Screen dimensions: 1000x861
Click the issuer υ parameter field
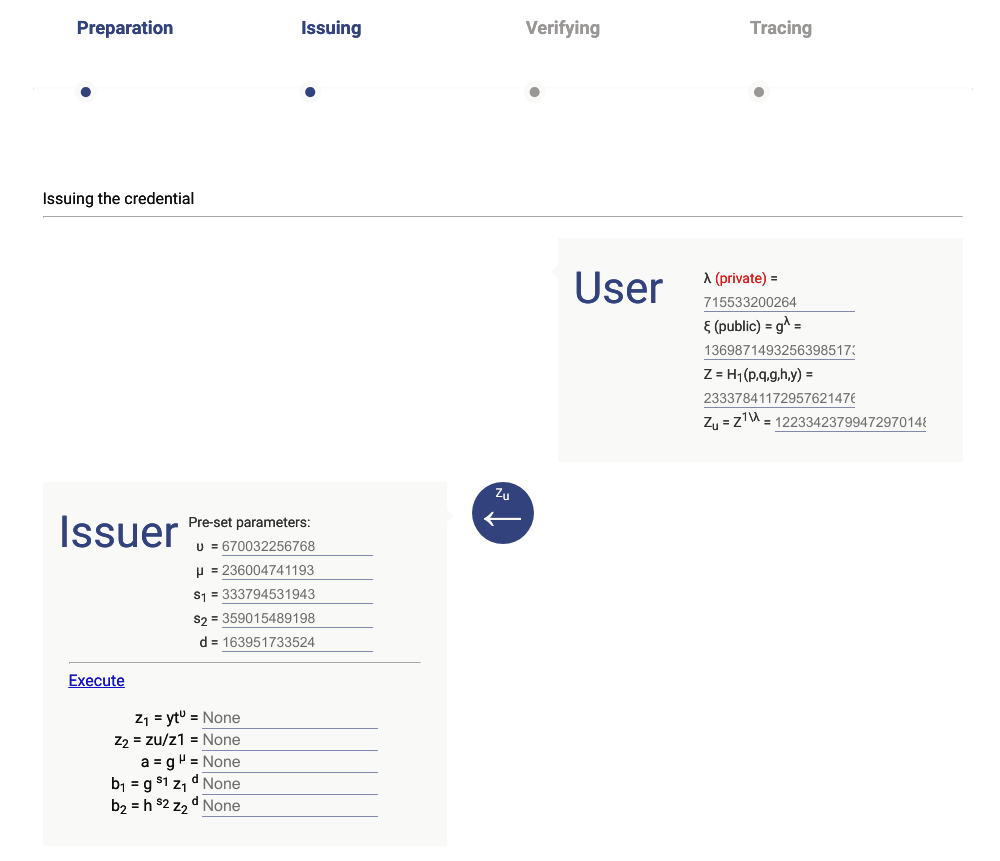click(x=297, y=546)
